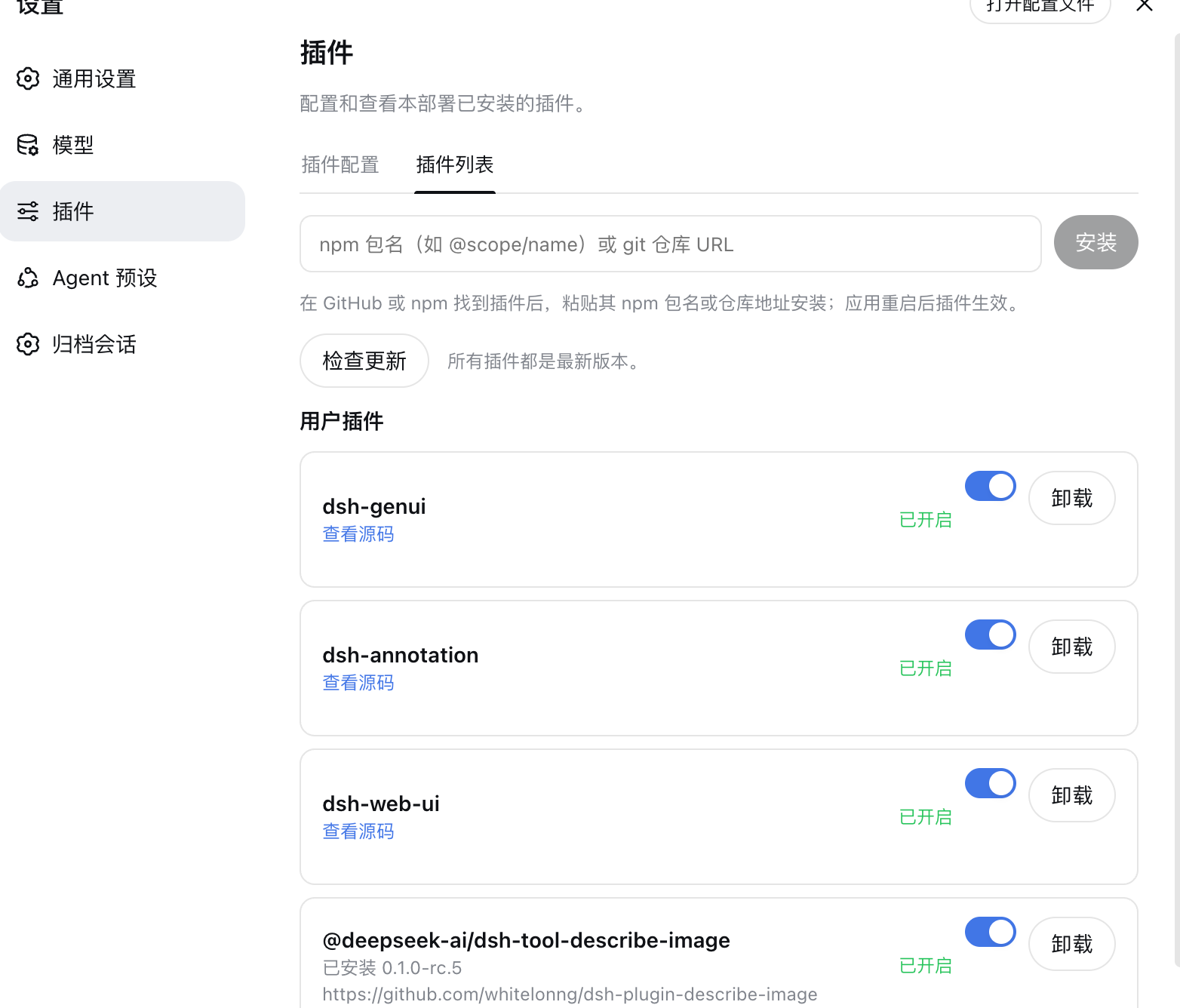Click the 安装 button

click(x=1095, y=242)
